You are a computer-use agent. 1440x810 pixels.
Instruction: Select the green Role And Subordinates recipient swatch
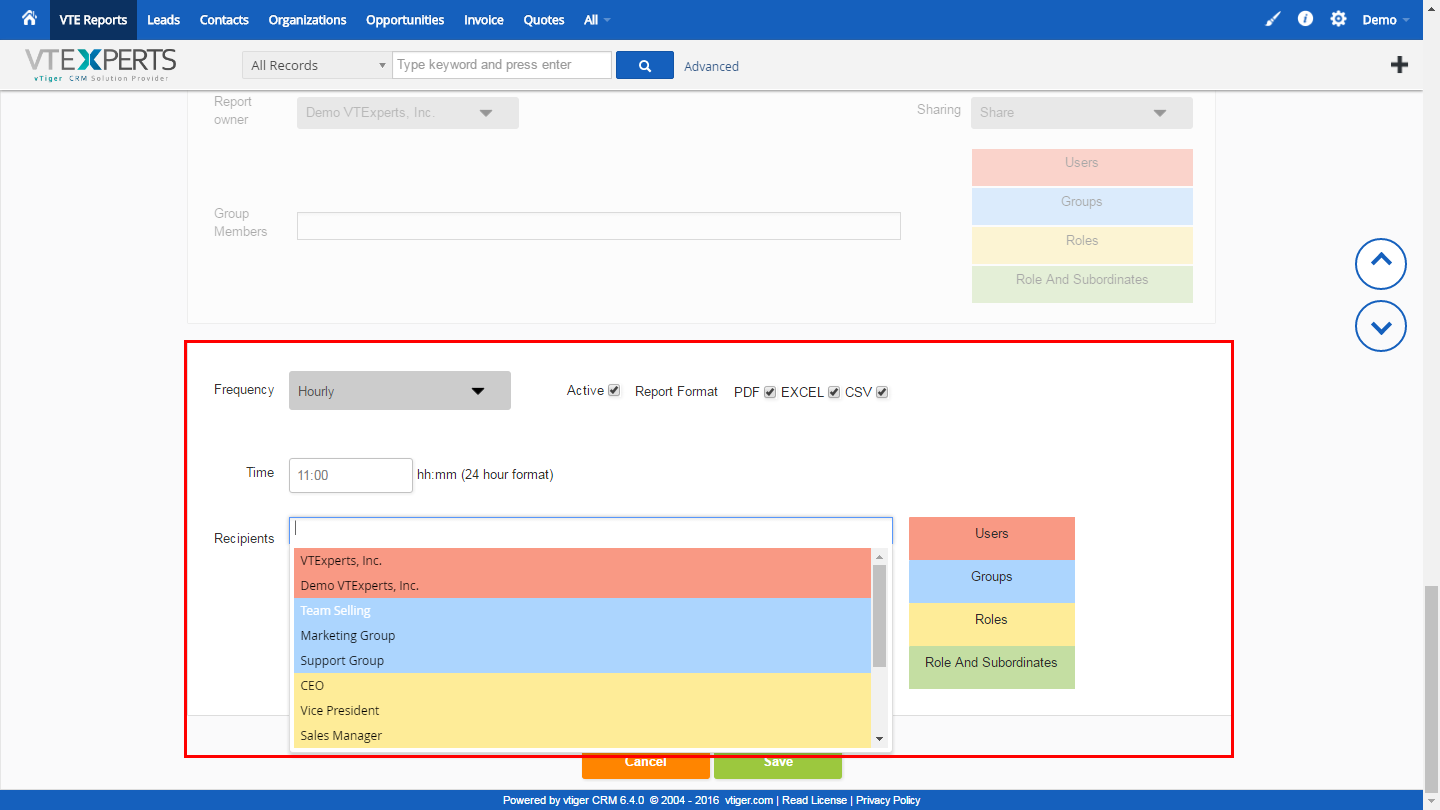tap(992, 667)
